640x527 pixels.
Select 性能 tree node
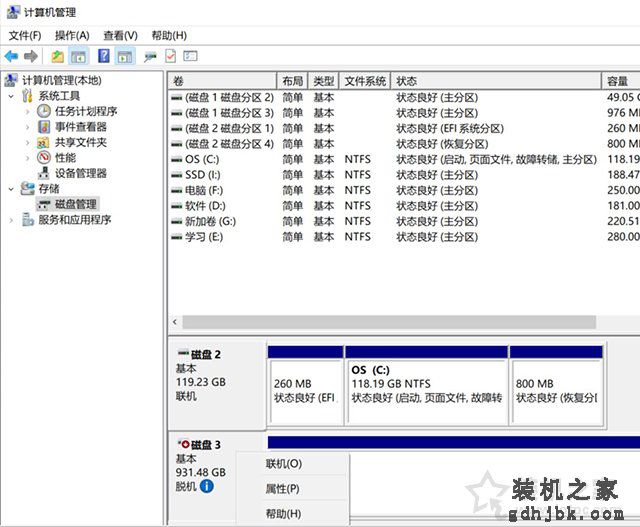[x=65, y=158]
